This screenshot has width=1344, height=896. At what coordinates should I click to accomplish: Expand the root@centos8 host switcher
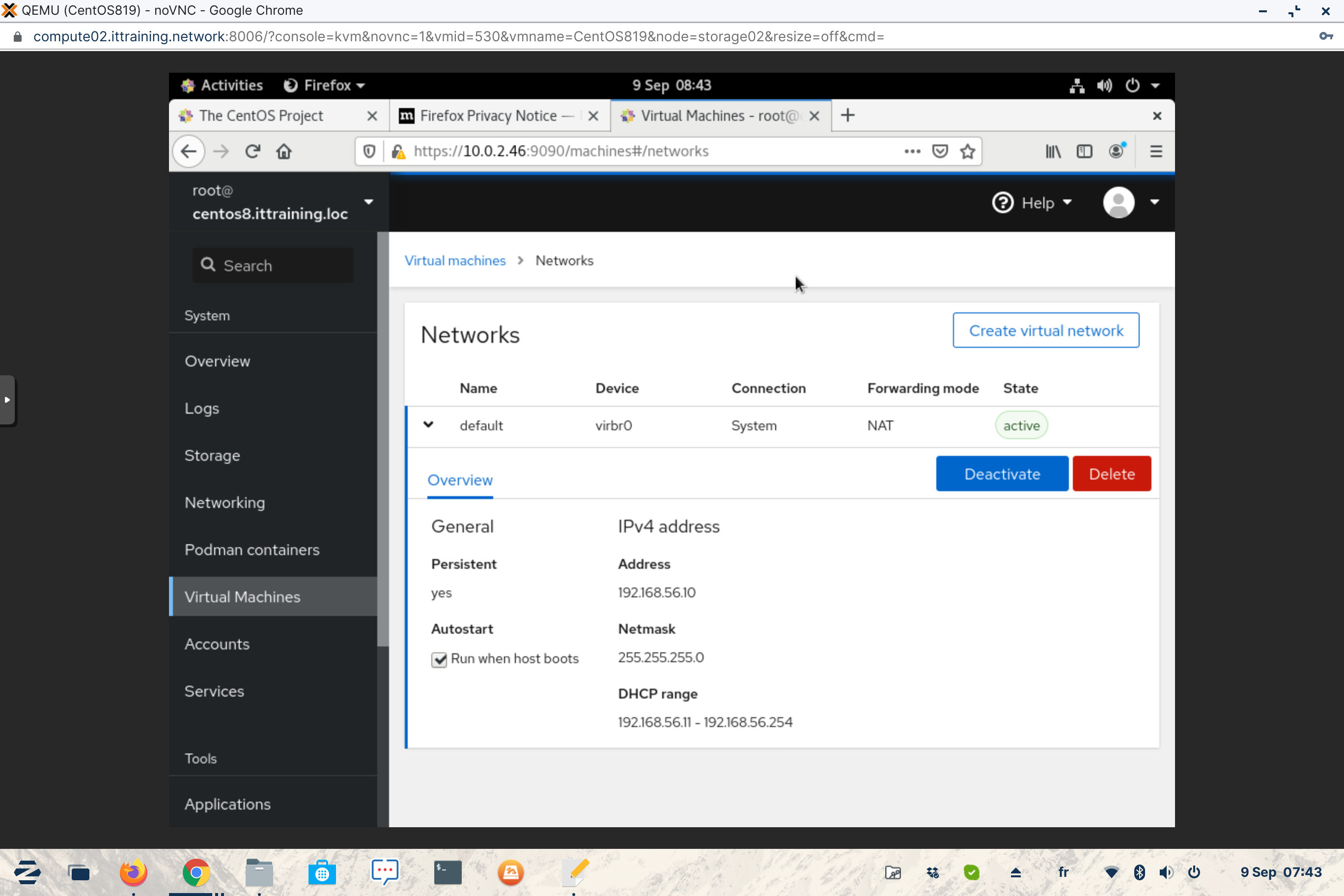click(x=368, y=202)
